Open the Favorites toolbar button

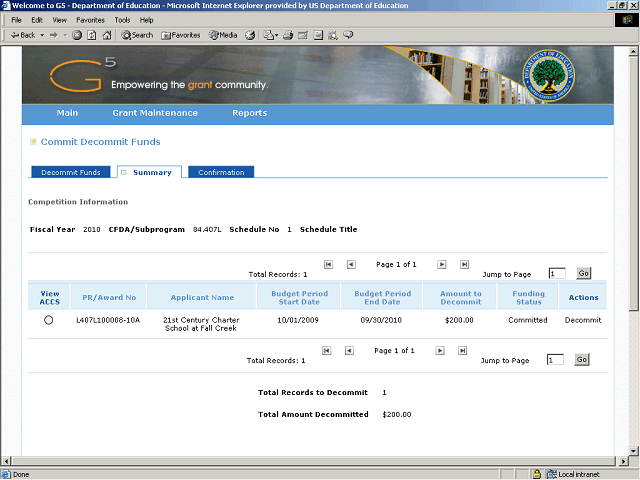coord(181,35)
